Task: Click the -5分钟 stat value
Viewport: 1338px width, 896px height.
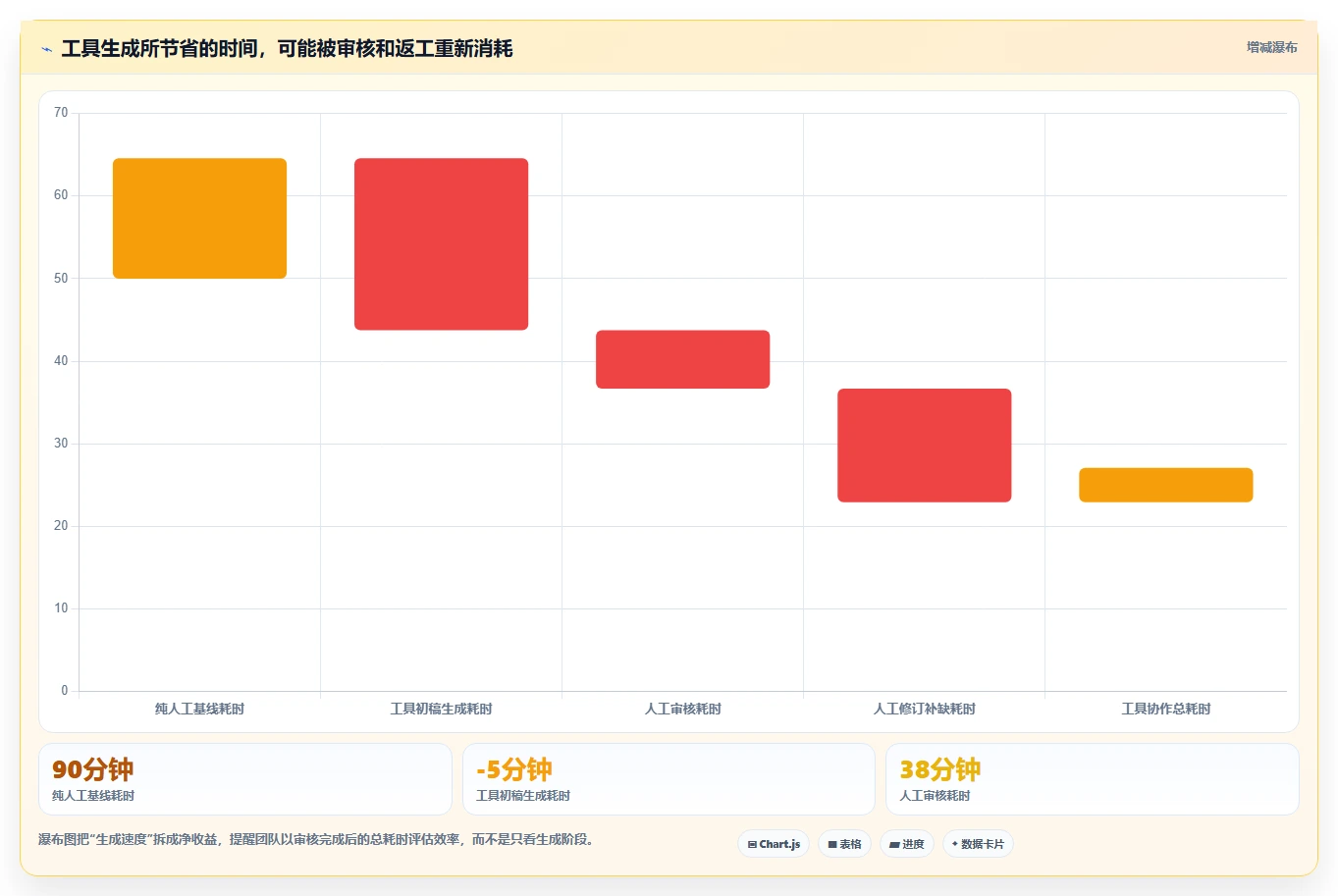Action: (x=514, y=769)
